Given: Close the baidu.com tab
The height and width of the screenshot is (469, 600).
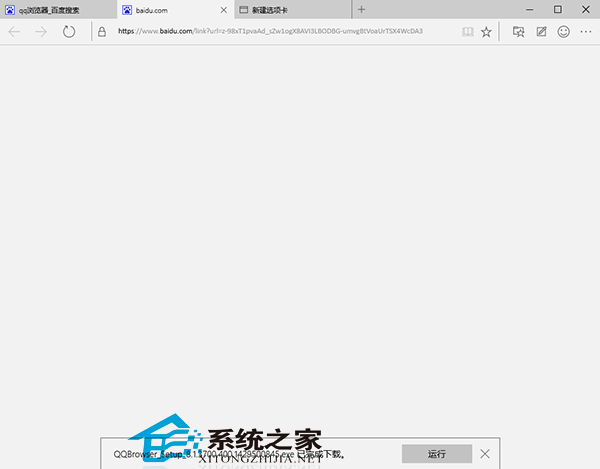Looking at the screenshot, I should pyautogui.click(x=224, y=10).
